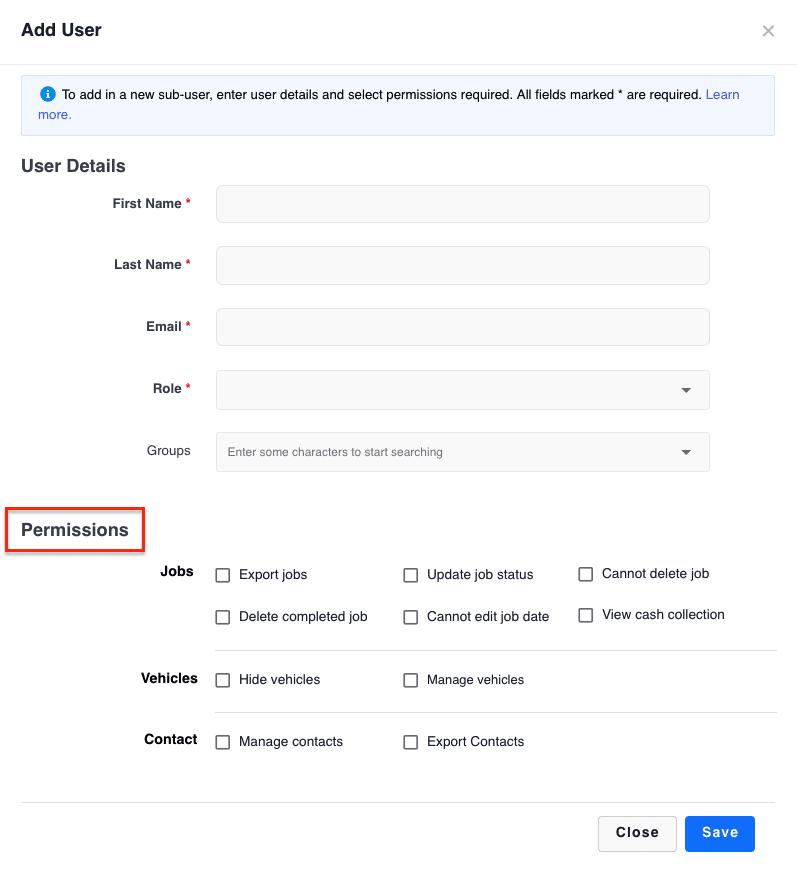Focus the Last Name text box
Image resolution: width=797 pixels, height=872 pixels.
pos(463,265)
